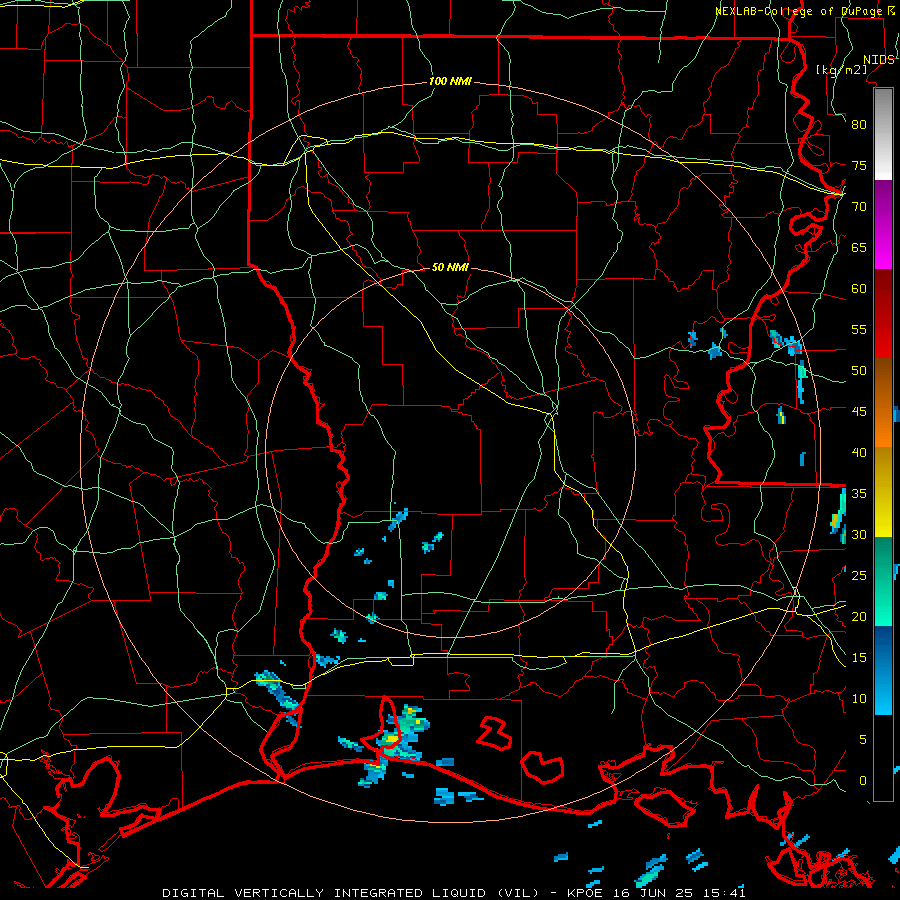The height and width of the screenshot is (900, 900).
Task: Click the 20 value on the VIL scale
Action: pyautogui.click(x=859, y=616)
